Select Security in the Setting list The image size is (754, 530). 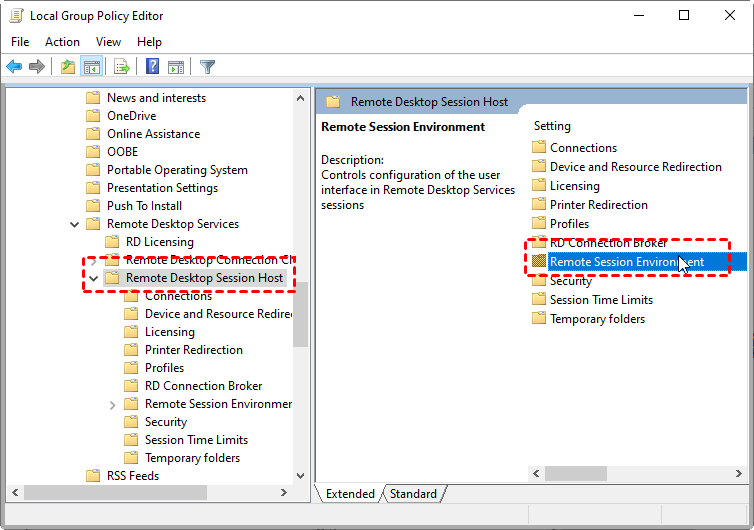[571, 281]
